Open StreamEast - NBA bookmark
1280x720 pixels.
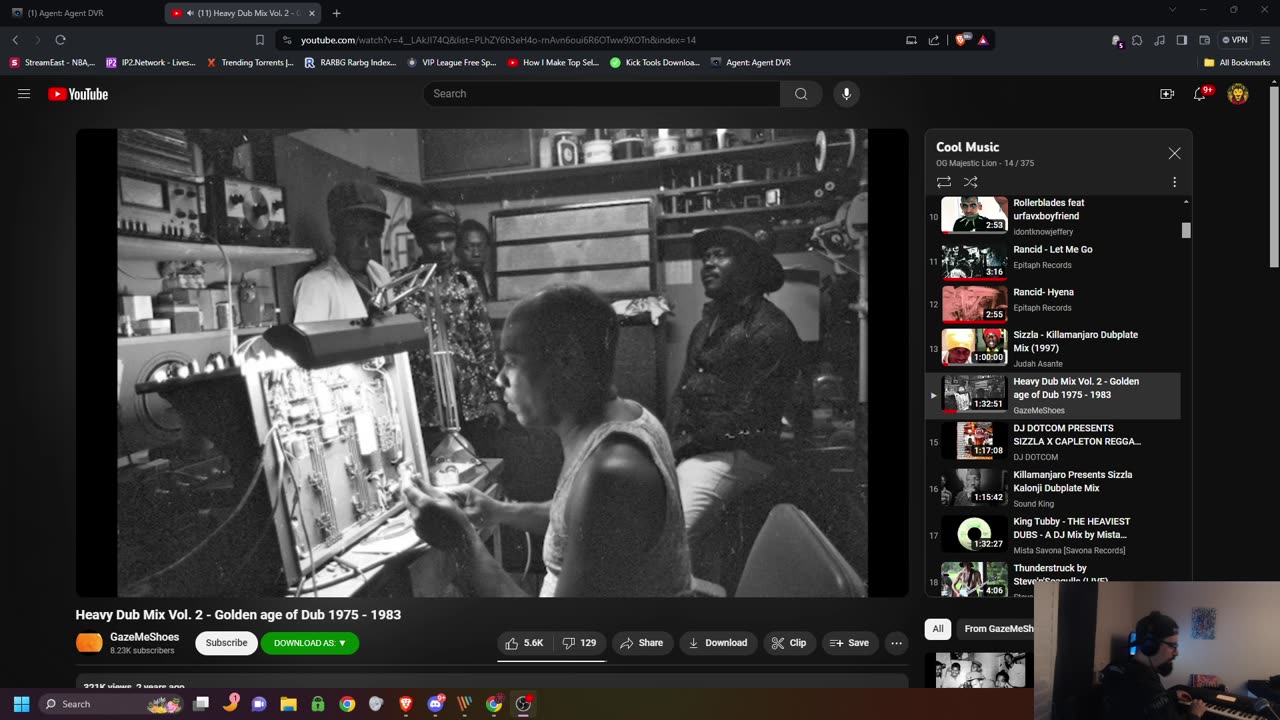(x=52, y=62)
